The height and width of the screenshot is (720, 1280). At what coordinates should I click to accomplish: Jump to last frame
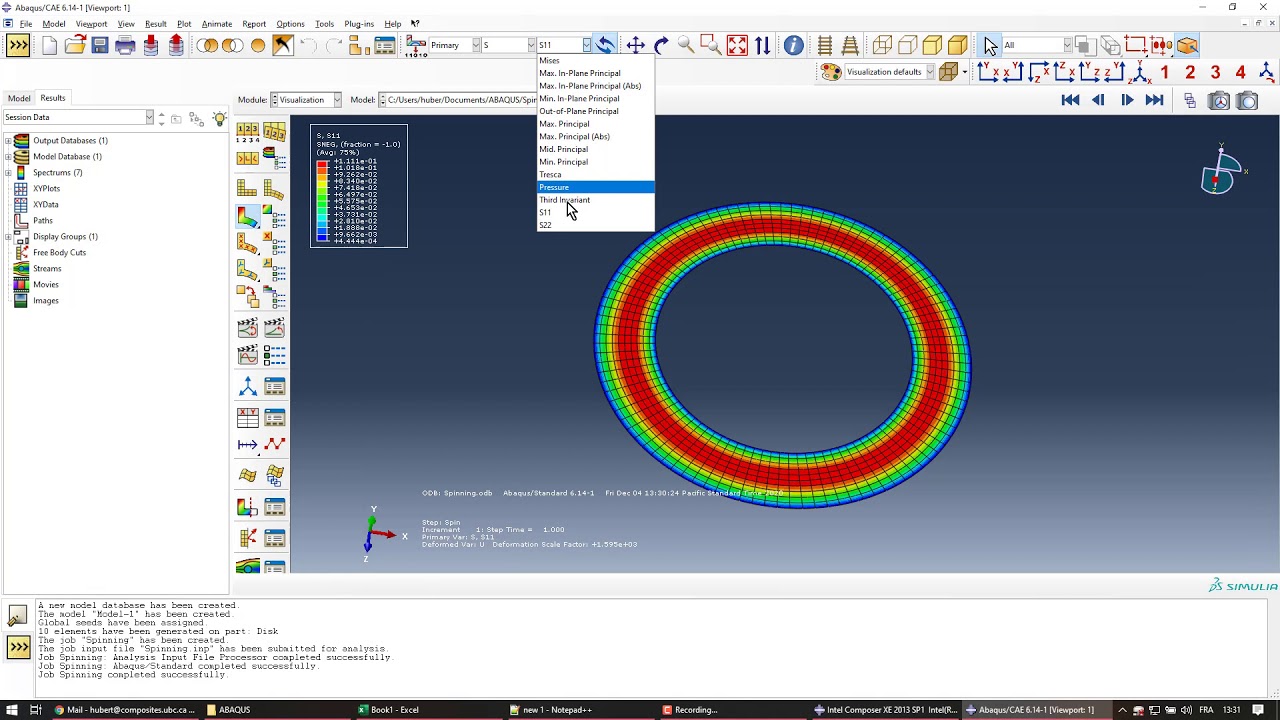point(1154,100)
